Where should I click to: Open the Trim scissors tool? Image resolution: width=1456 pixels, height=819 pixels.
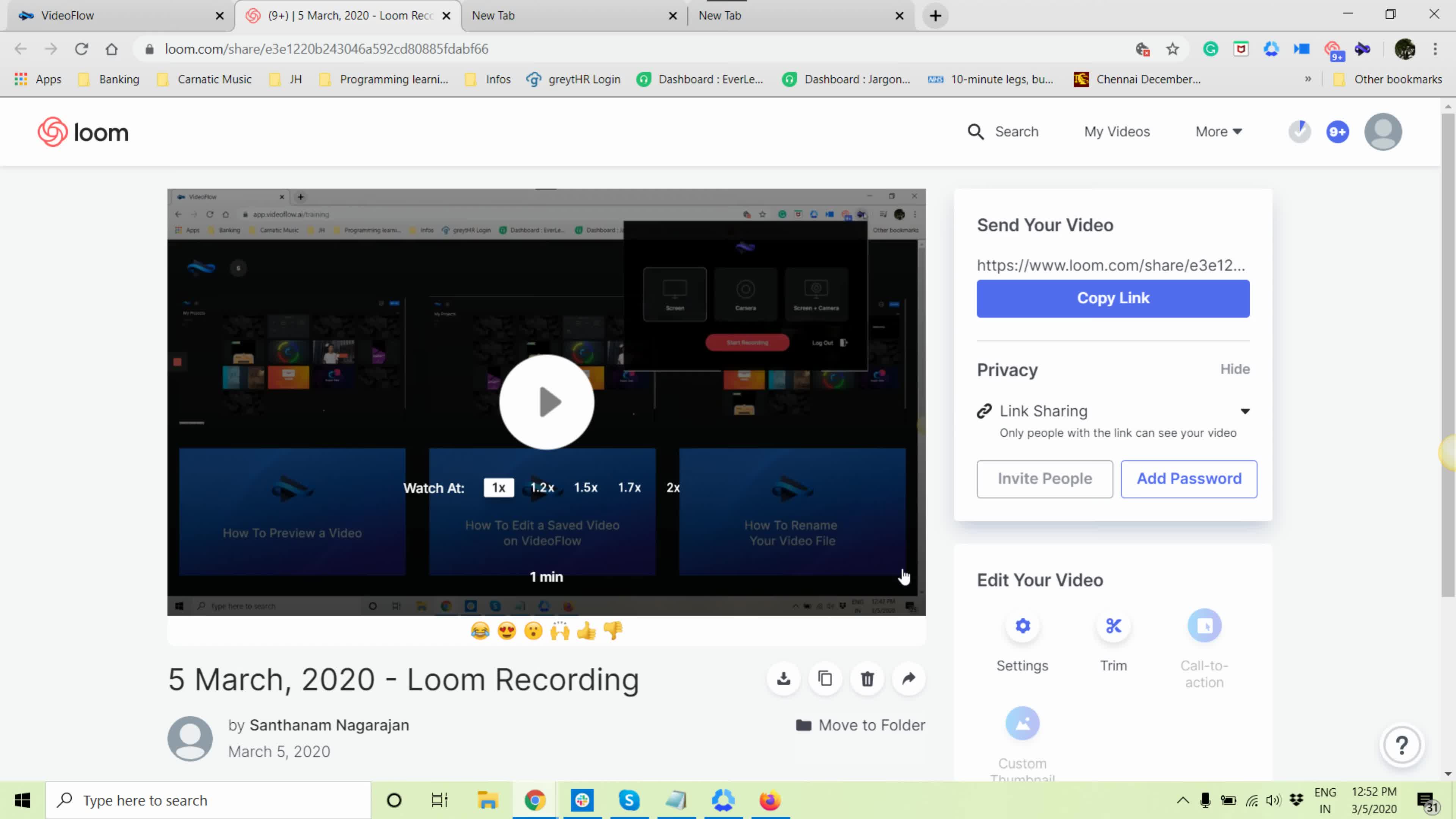(1114, 626)
